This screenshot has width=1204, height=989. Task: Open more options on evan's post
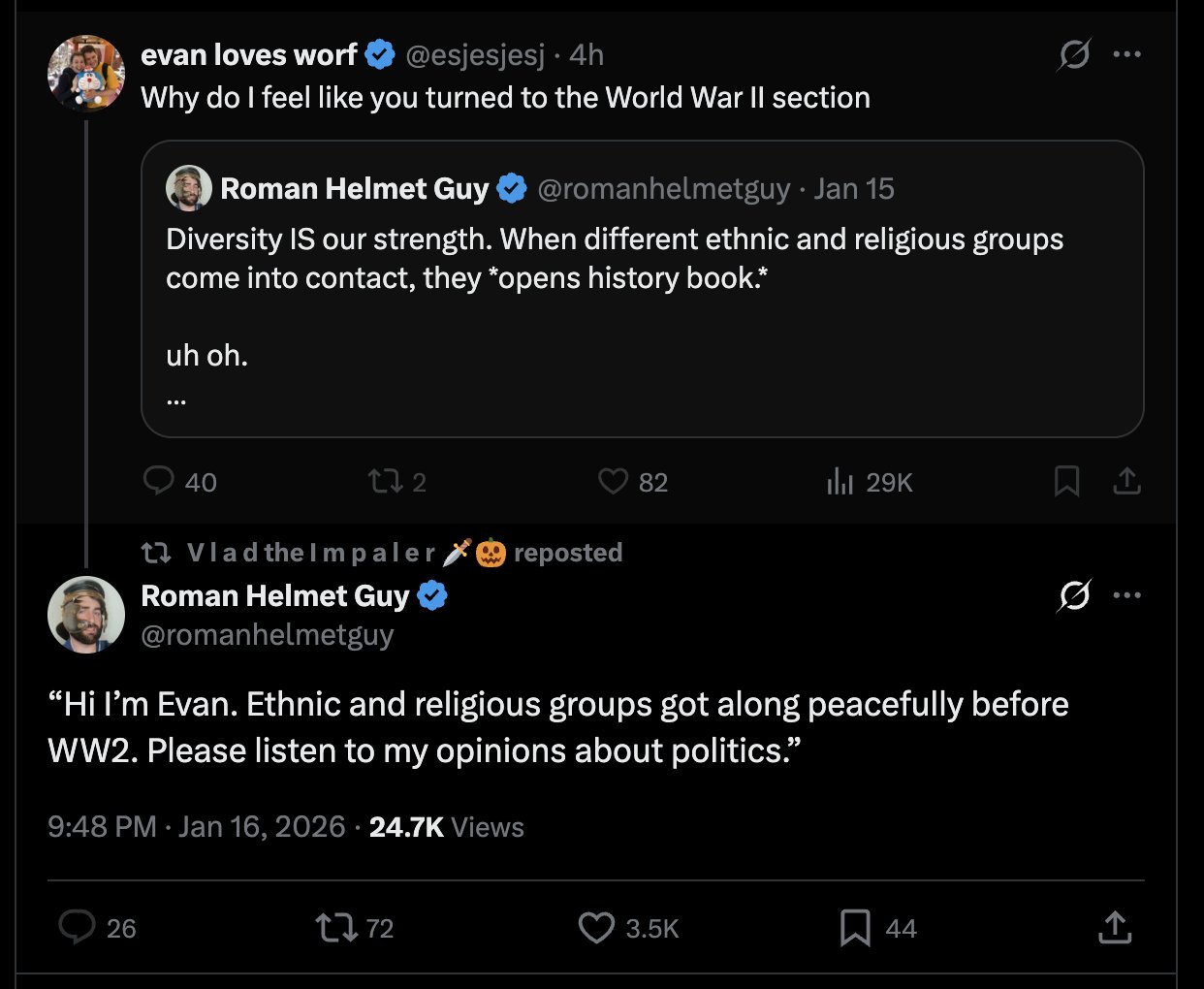point(1126,54)
